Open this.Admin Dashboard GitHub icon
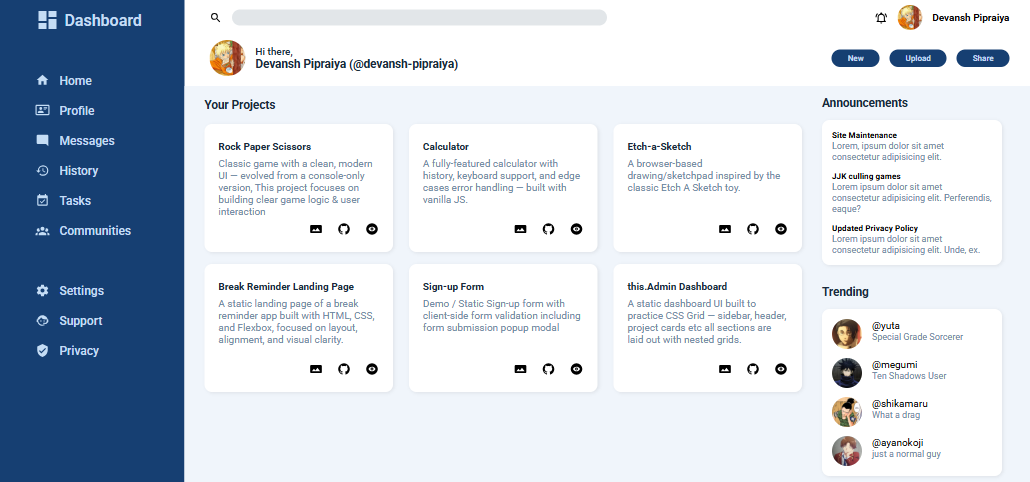The height and width of the screenshot is (482, 1030). coord(753,369)
